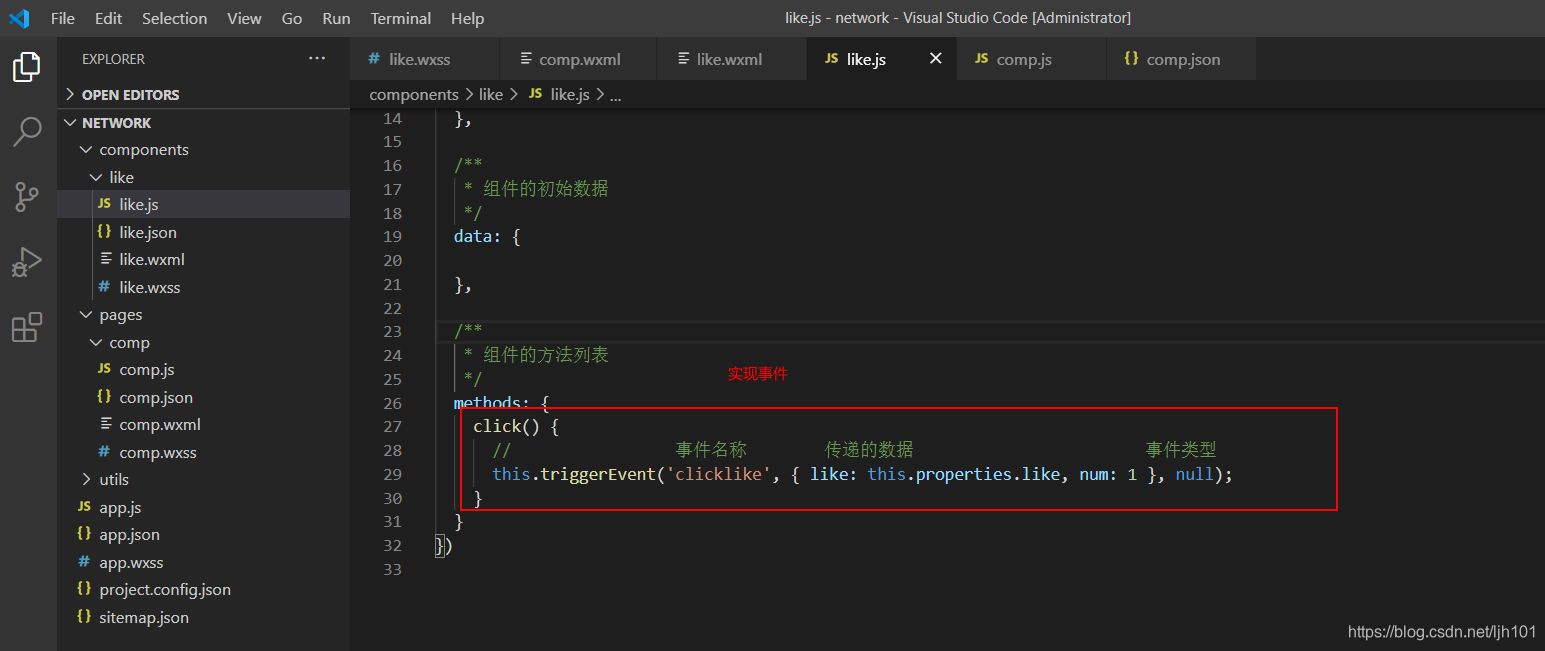Image resolution: width=1545 pixels, height=651 pixels.
Task: Open sitemap.json in the file tree
Action: point(203,617)
